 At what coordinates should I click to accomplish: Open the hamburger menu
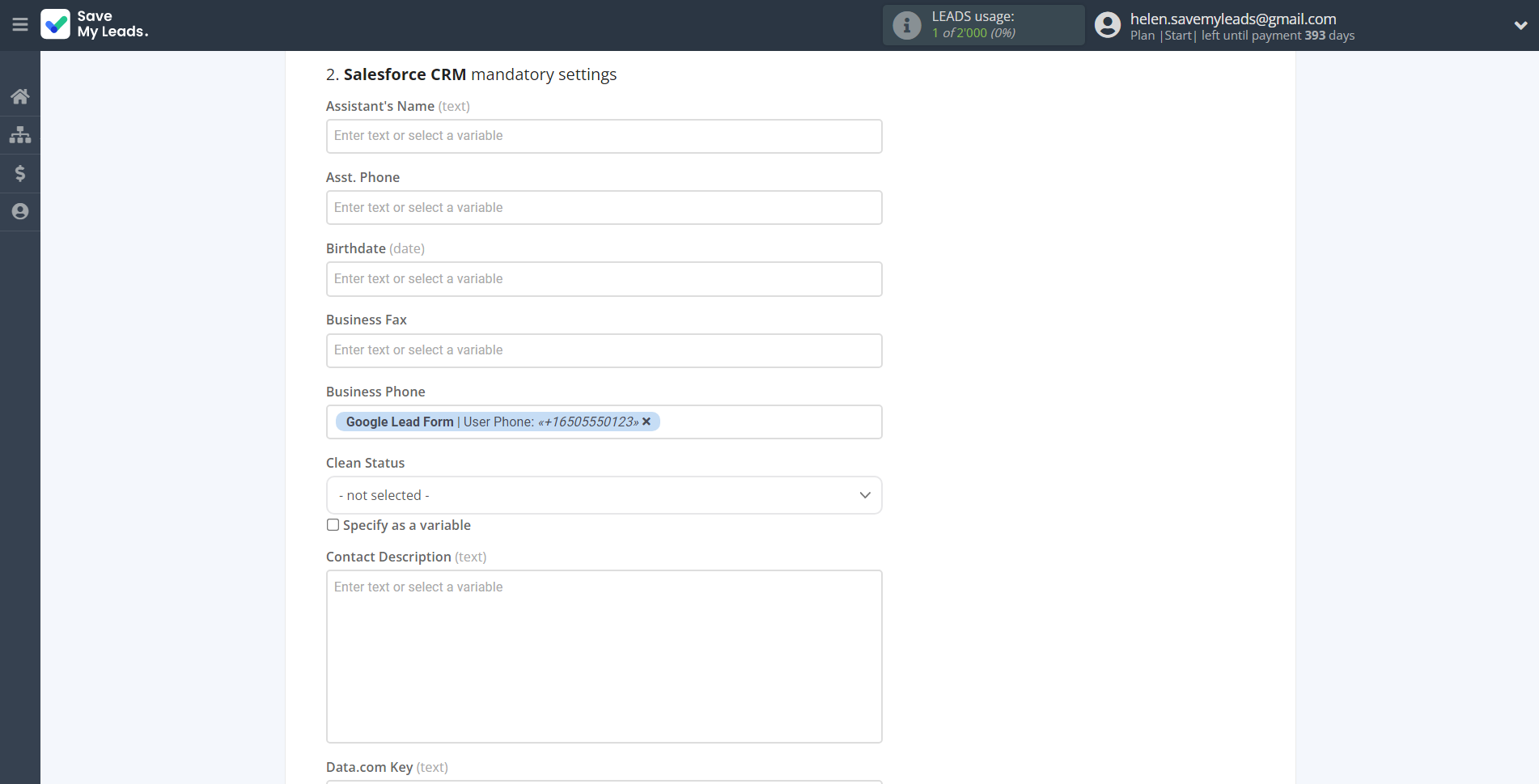(20, 25)
